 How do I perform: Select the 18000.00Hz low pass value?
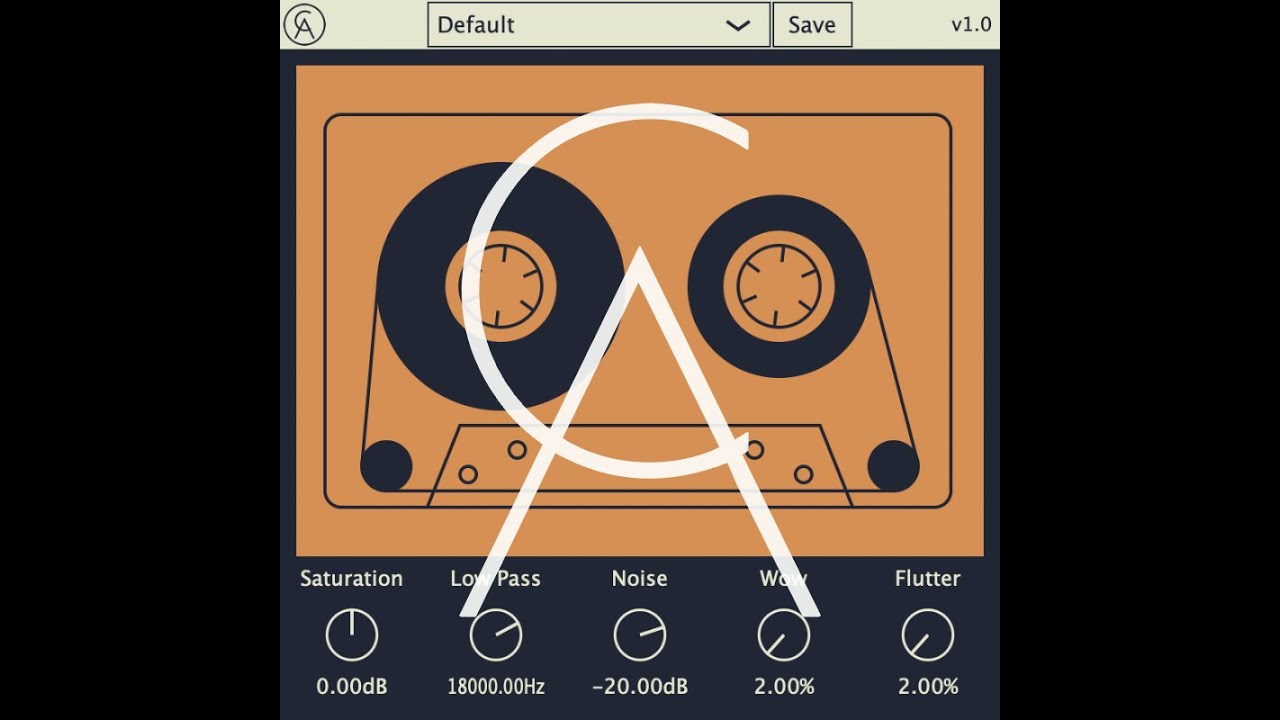point(496,687)
